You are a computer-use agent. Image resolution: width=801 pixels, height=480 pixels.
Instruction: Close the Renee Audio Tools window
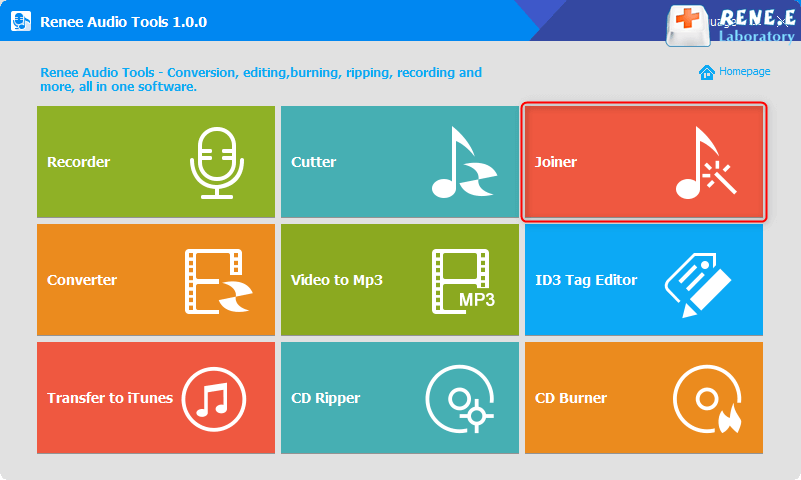(x=782, y=21)
